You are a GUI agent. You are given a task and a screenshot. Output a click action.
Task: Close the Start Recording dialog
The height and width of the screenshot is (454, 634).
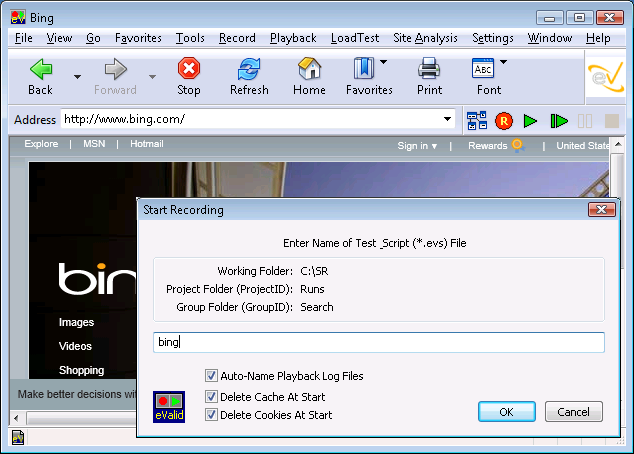point(602,209)
